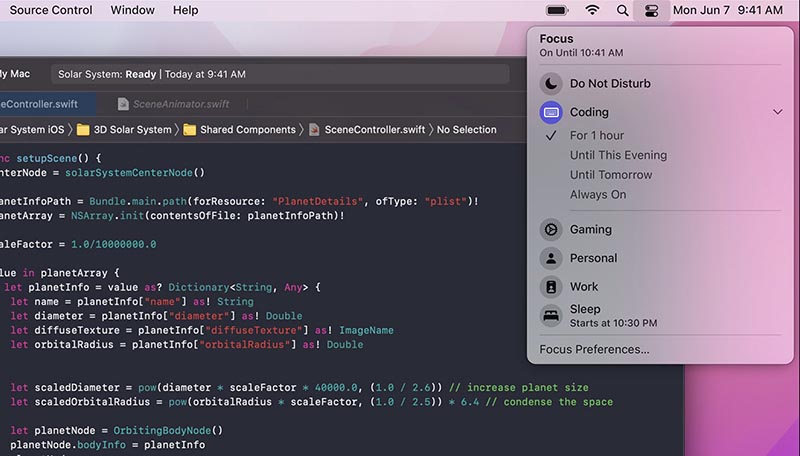Screen dimensions: 800x456
Task: Select the Personal focus person icon
Action: [x=551, y=258]
